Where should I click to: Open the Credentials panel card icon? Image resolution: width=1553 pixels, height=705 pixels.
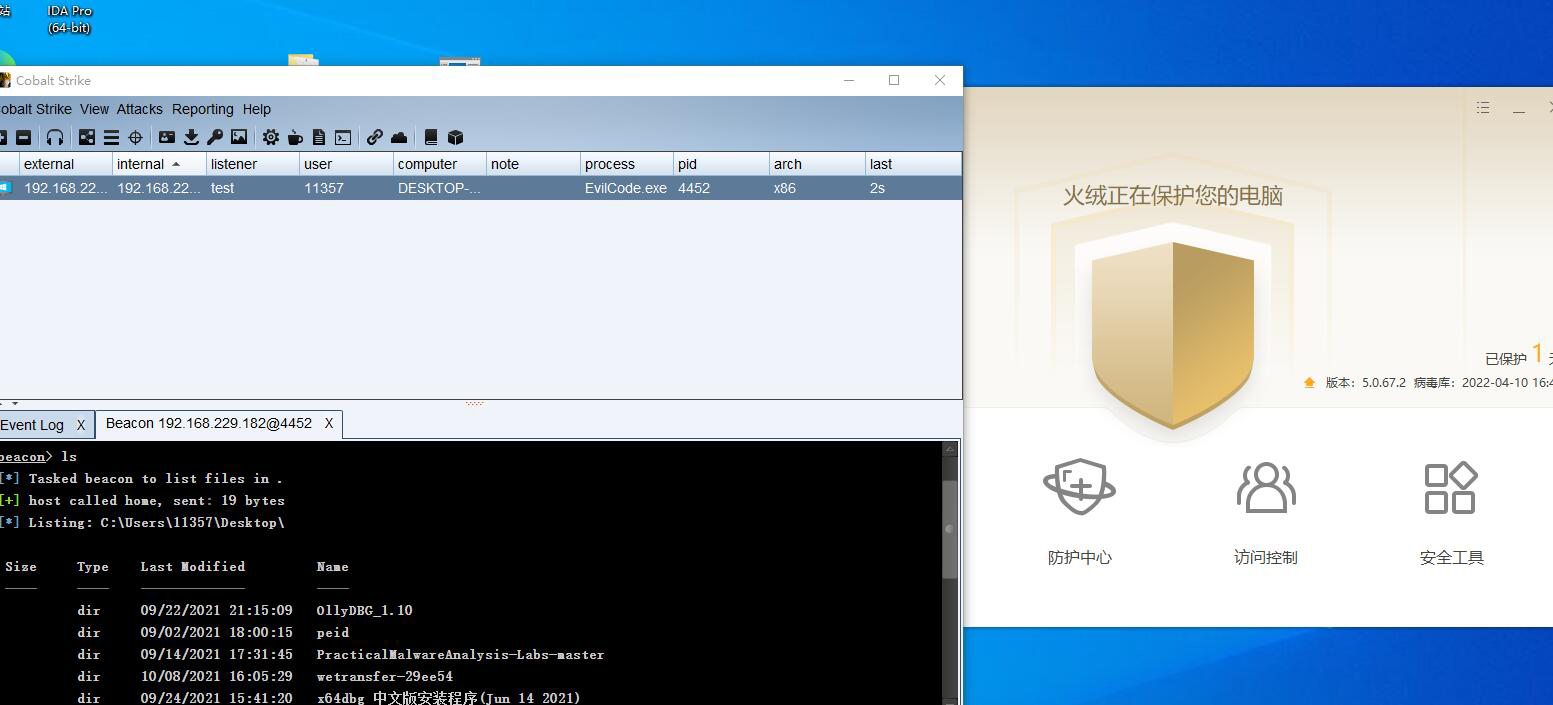[x=168, y=137]
